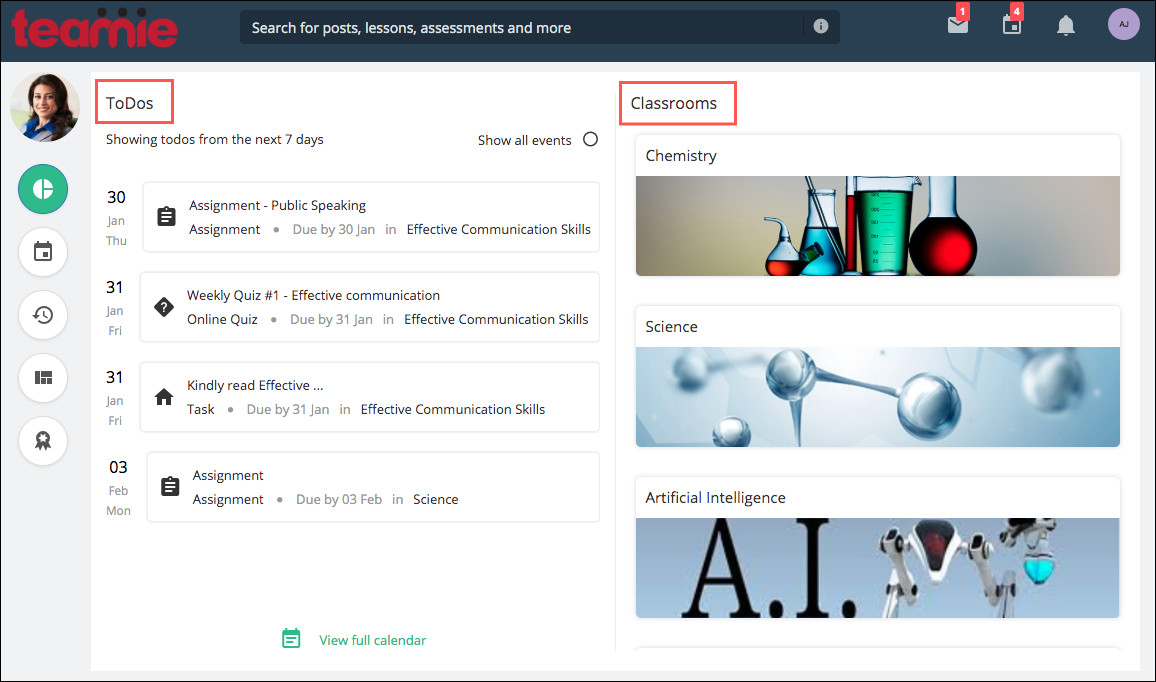1156x682 pixels.
Task: Click the 'Task' type label
Action: click(x=201, y=409)
